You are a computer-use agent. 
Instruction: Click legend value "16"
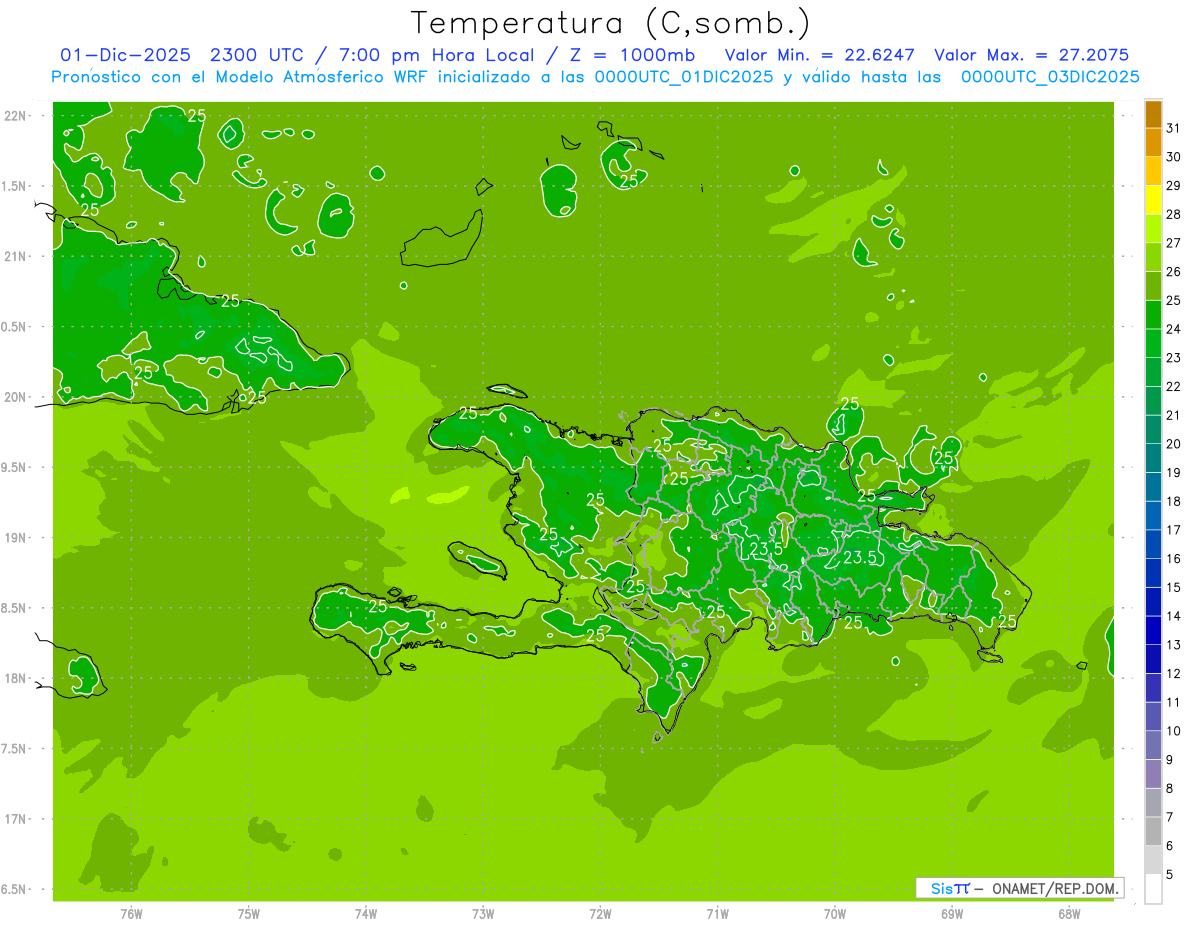[1173, 559]
